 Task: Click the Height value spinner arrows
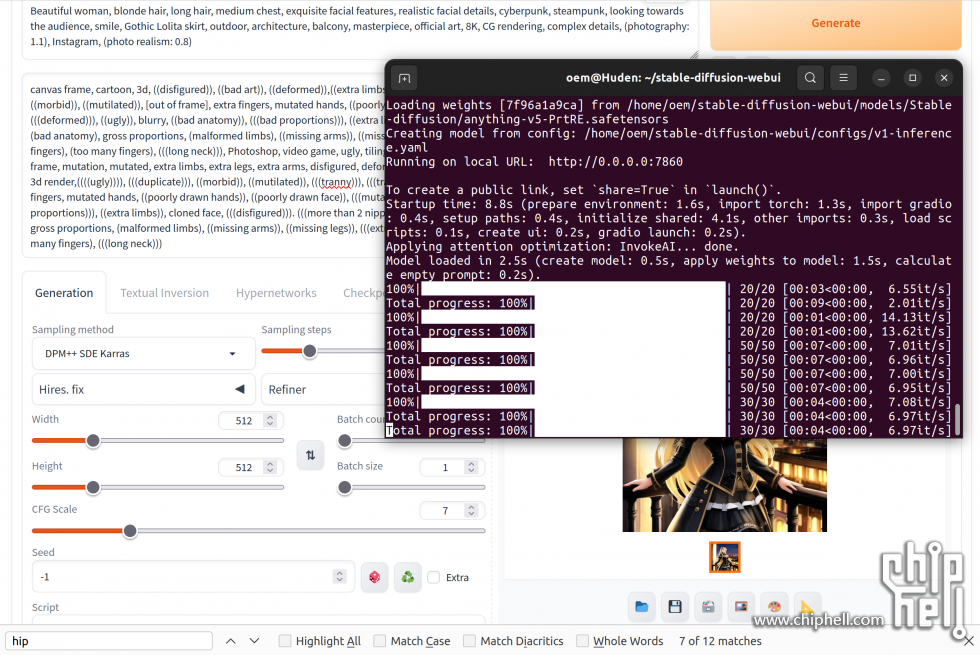270,467
